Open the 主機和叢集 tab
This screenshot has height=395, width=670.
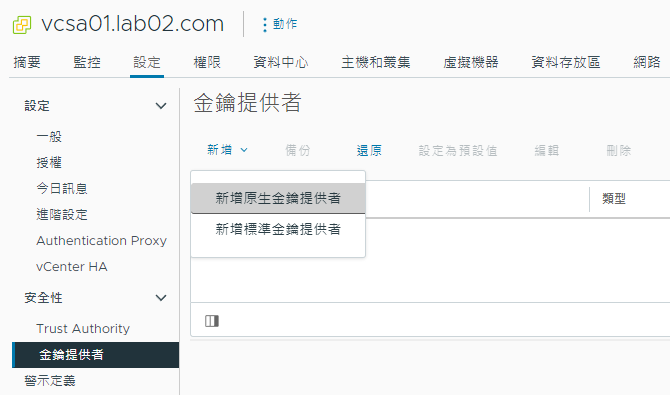coord(376,62)
